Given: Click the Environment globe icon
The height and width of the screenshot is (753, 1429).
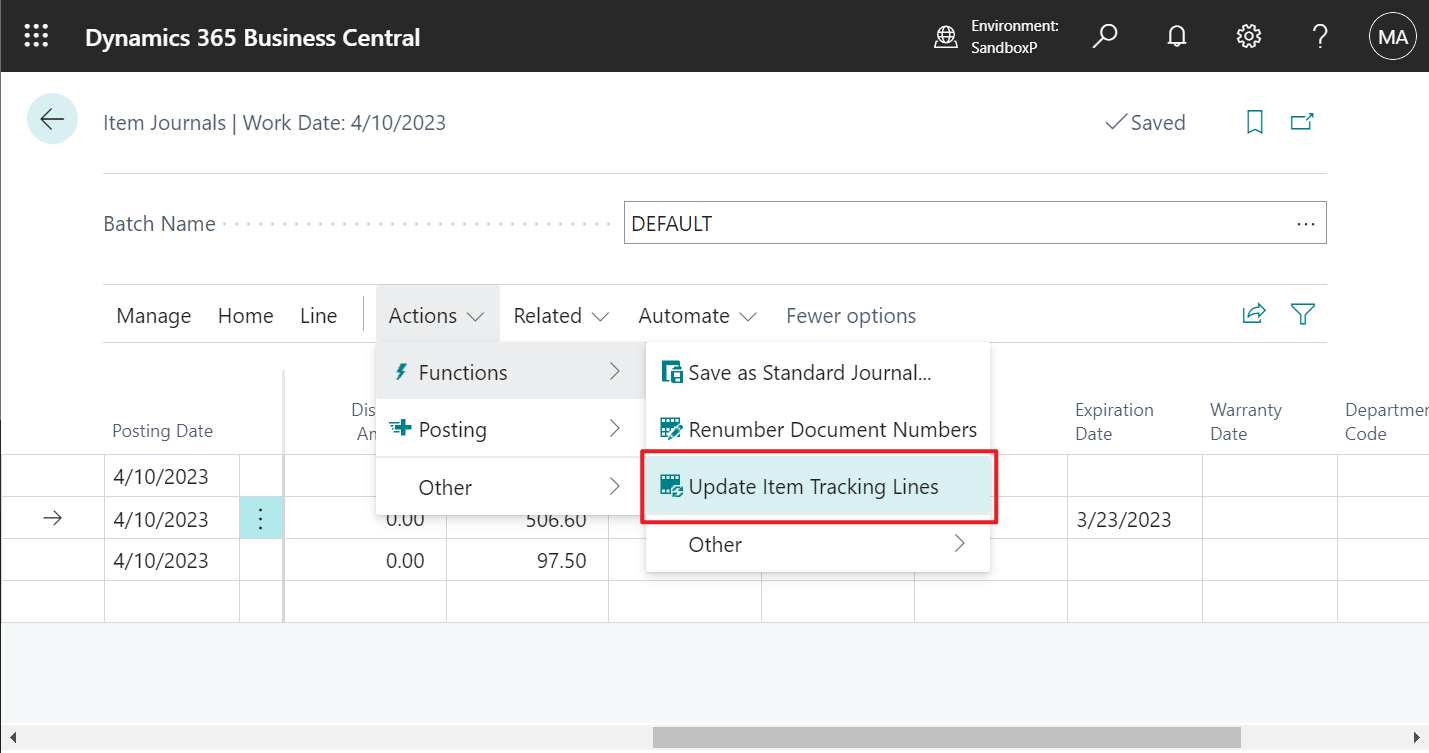Looking at the screenshot, I should 946,35.
